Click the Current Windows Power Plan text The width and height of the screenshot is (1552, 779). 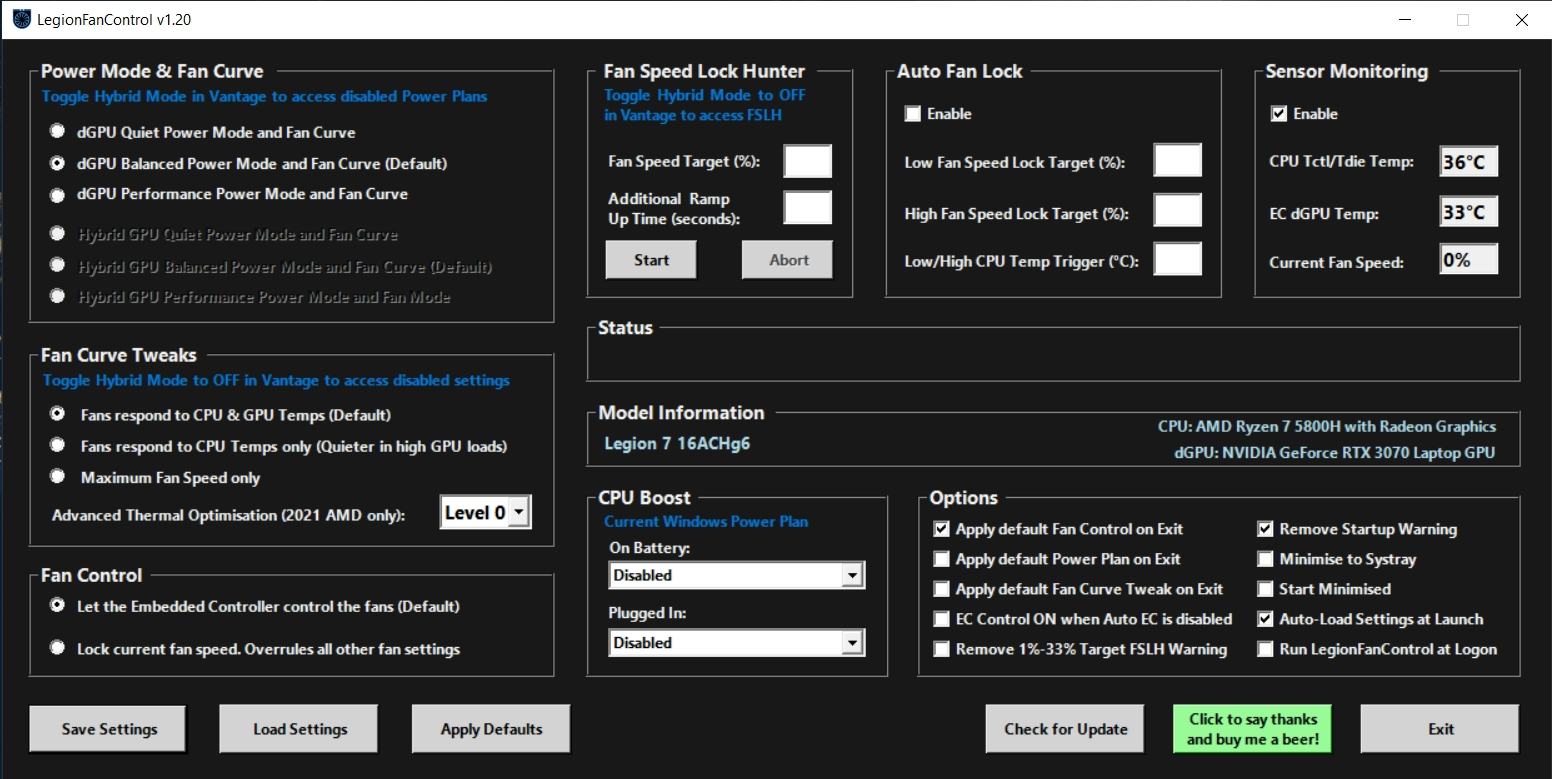pos(706,522)
